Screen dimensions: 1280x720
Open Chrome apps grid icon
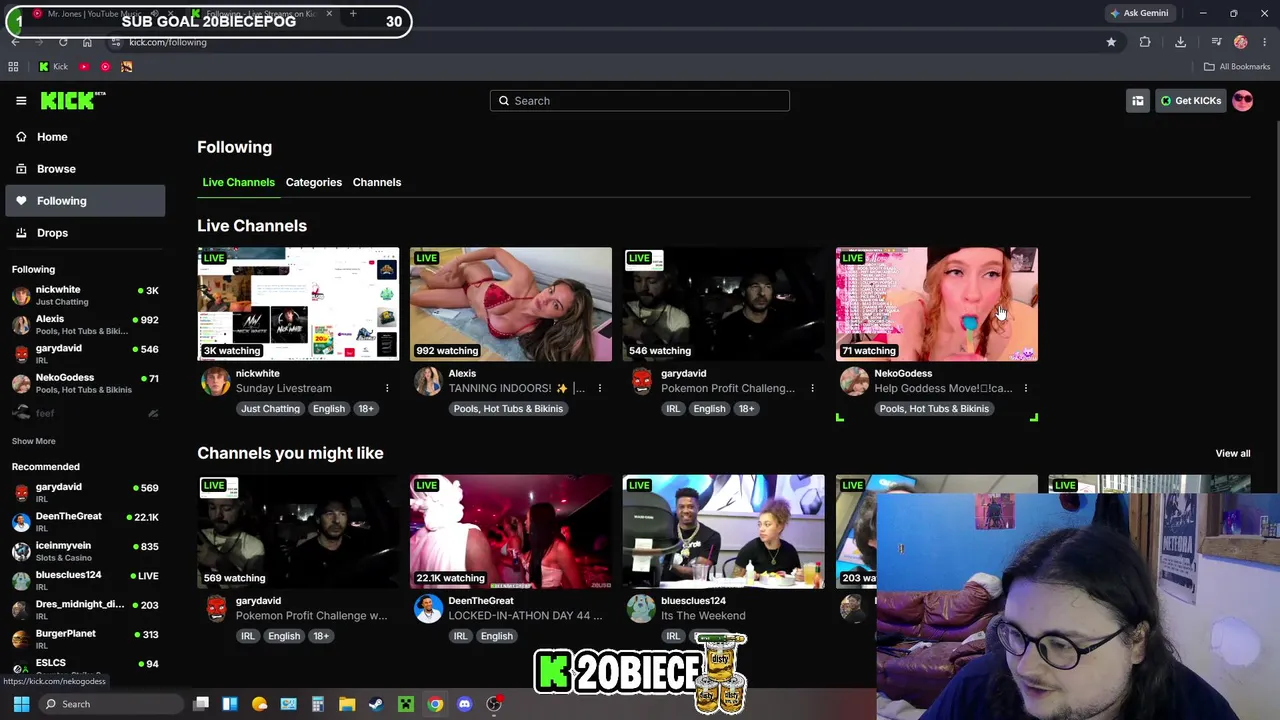click(13, 67)
